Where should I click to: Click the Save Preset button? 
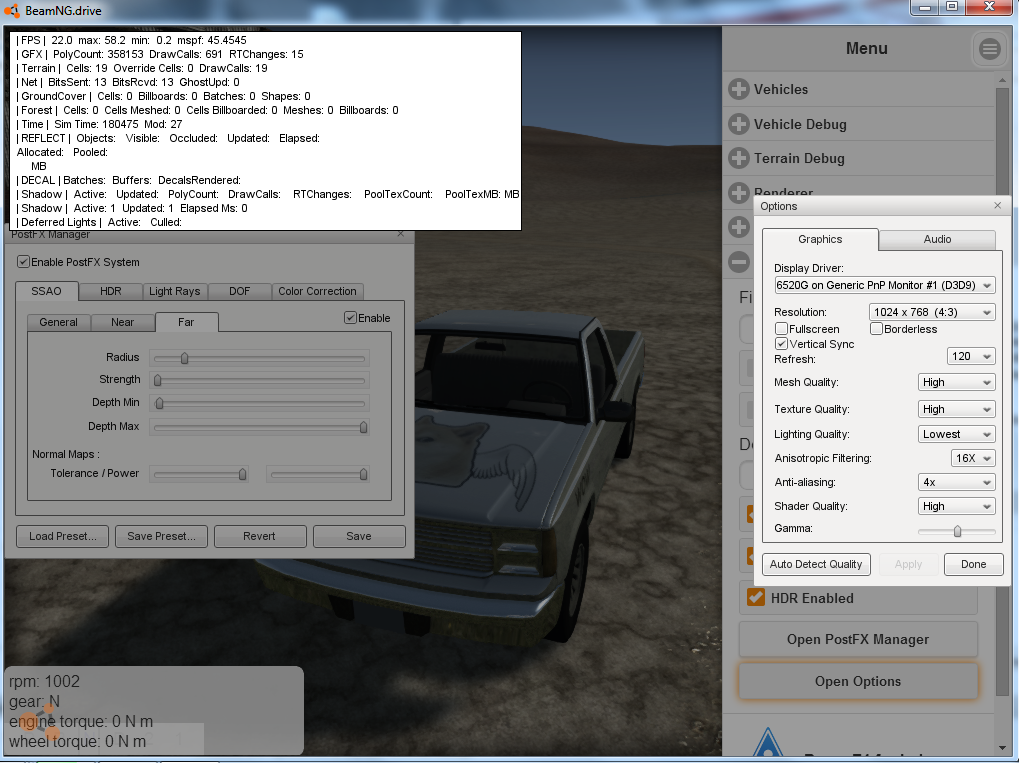[161, 536]
